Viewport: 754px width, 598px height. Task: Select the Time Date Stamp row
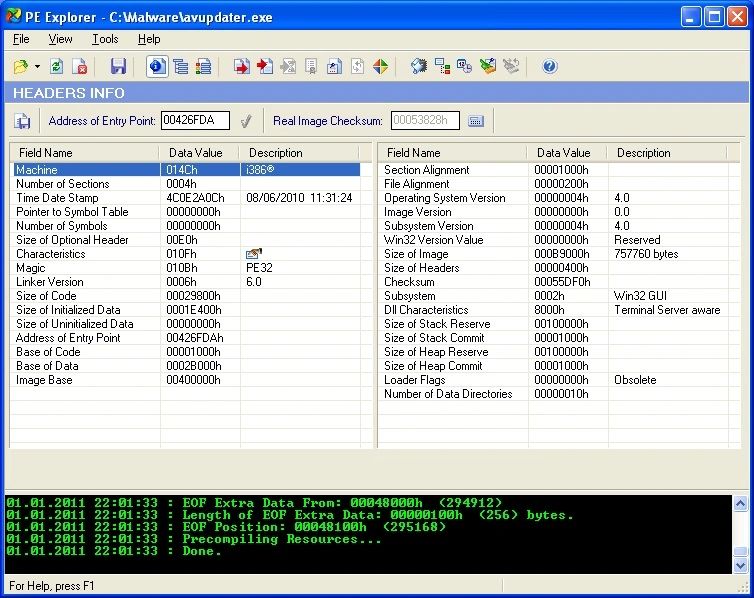[187, 198]
